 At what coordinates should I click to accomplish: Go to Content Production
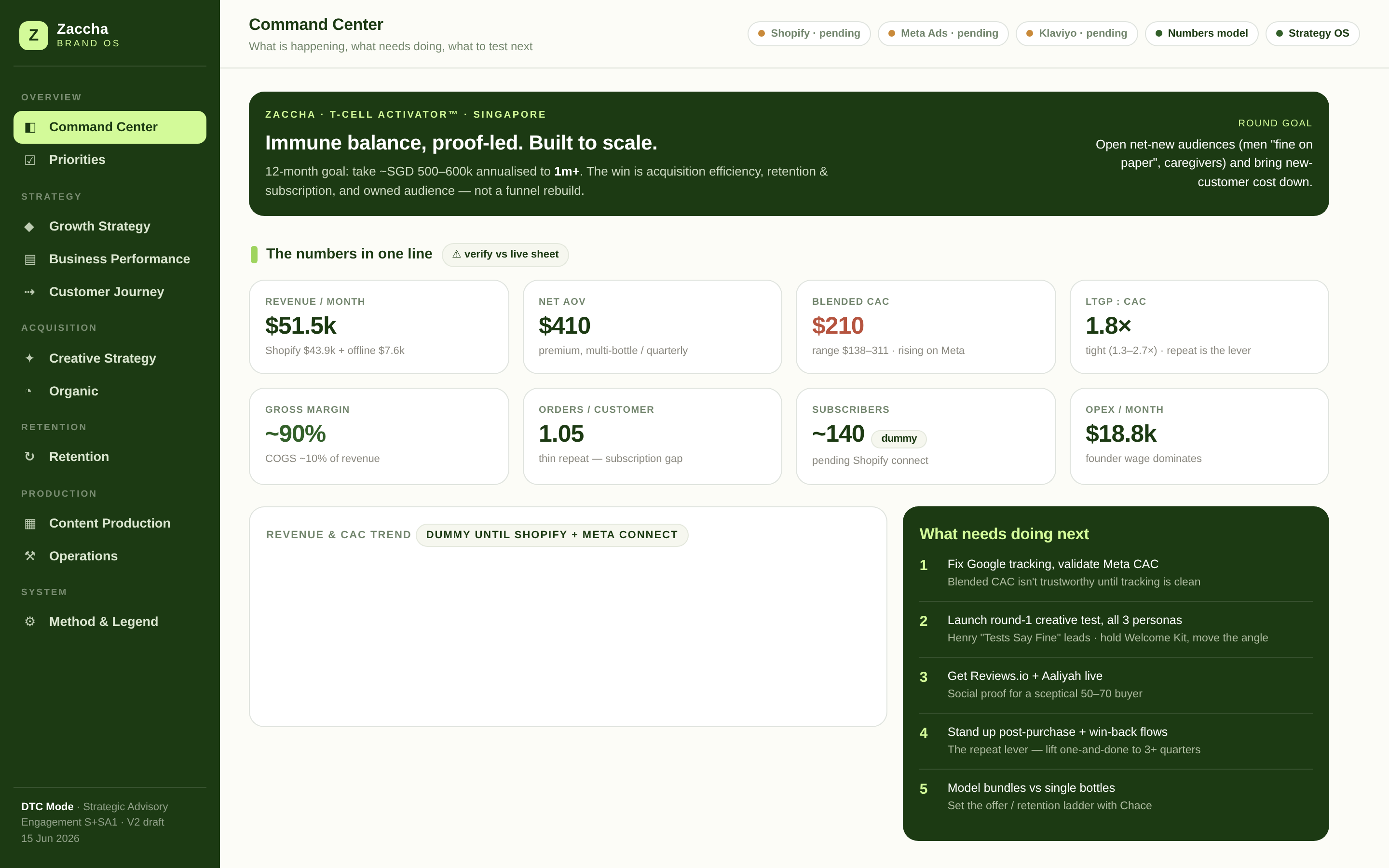pyautogui.click(x=109, y=524)
